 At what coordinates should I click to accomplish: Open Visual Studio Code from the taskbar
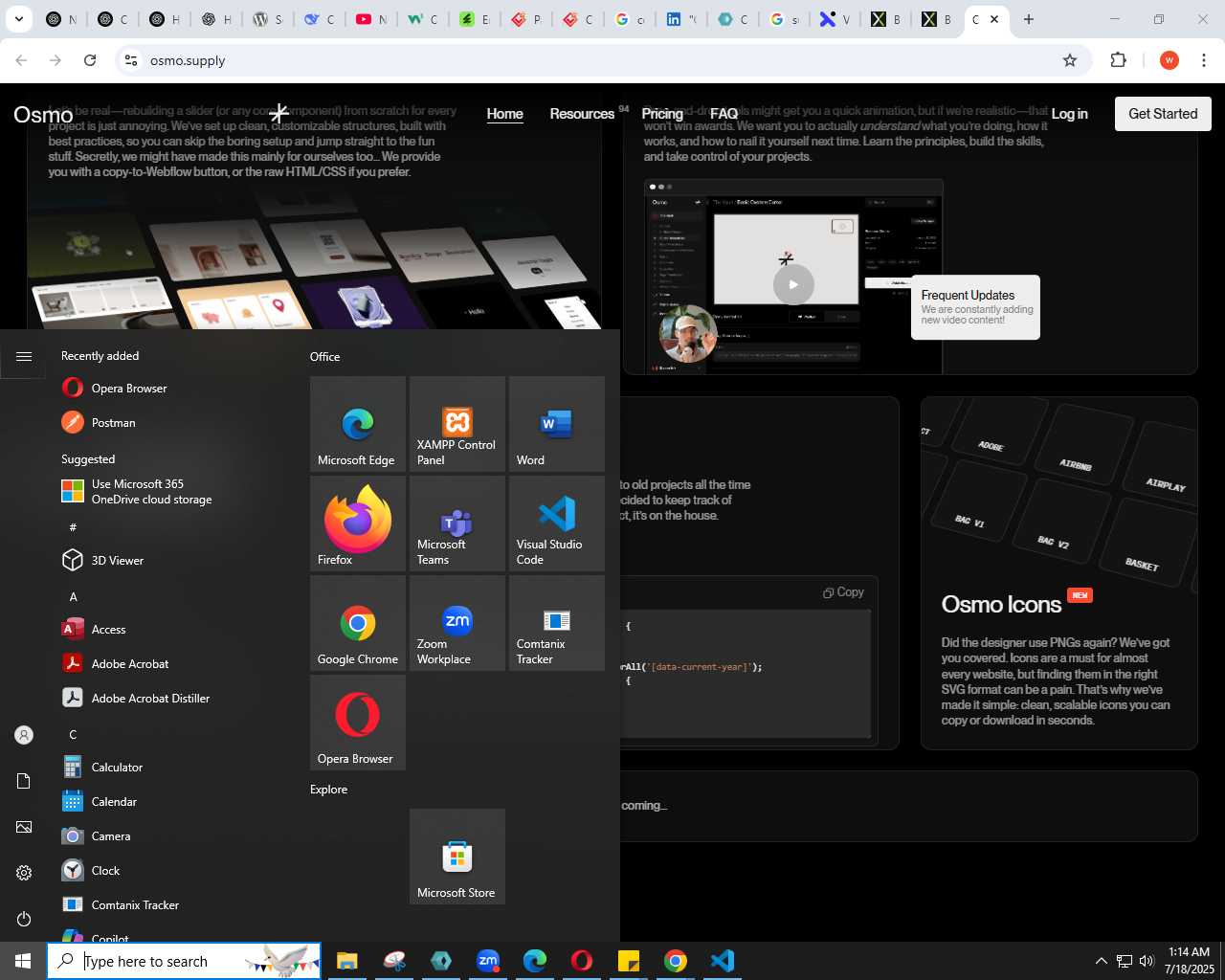tap(723, 961)
